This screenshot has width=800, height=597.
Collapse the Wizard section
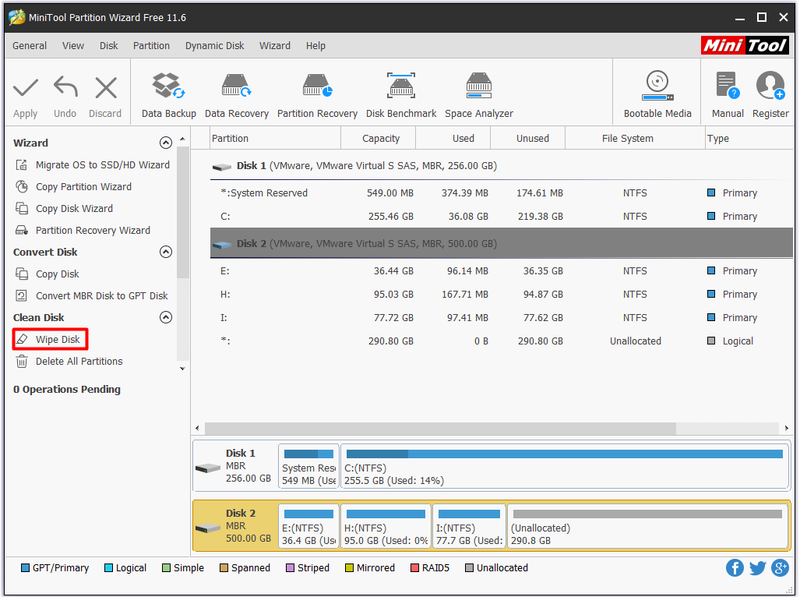[166, 142]
